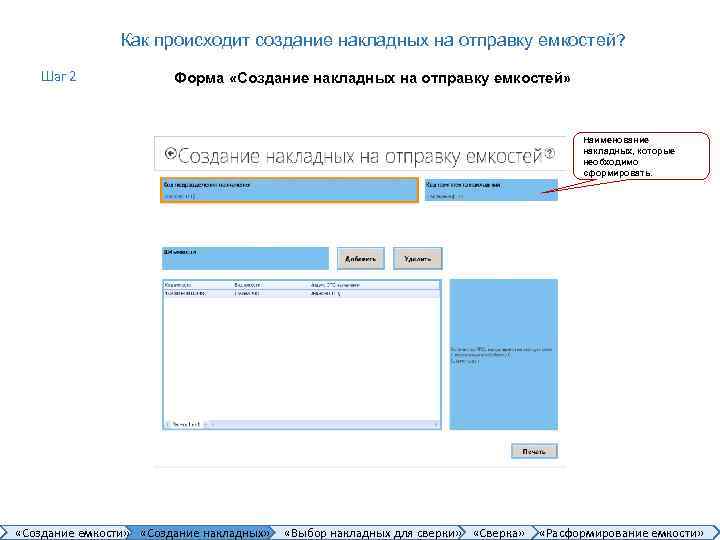Click the Добавить button
The width and height of the screenshot is (720, 540).
[360, 259]
